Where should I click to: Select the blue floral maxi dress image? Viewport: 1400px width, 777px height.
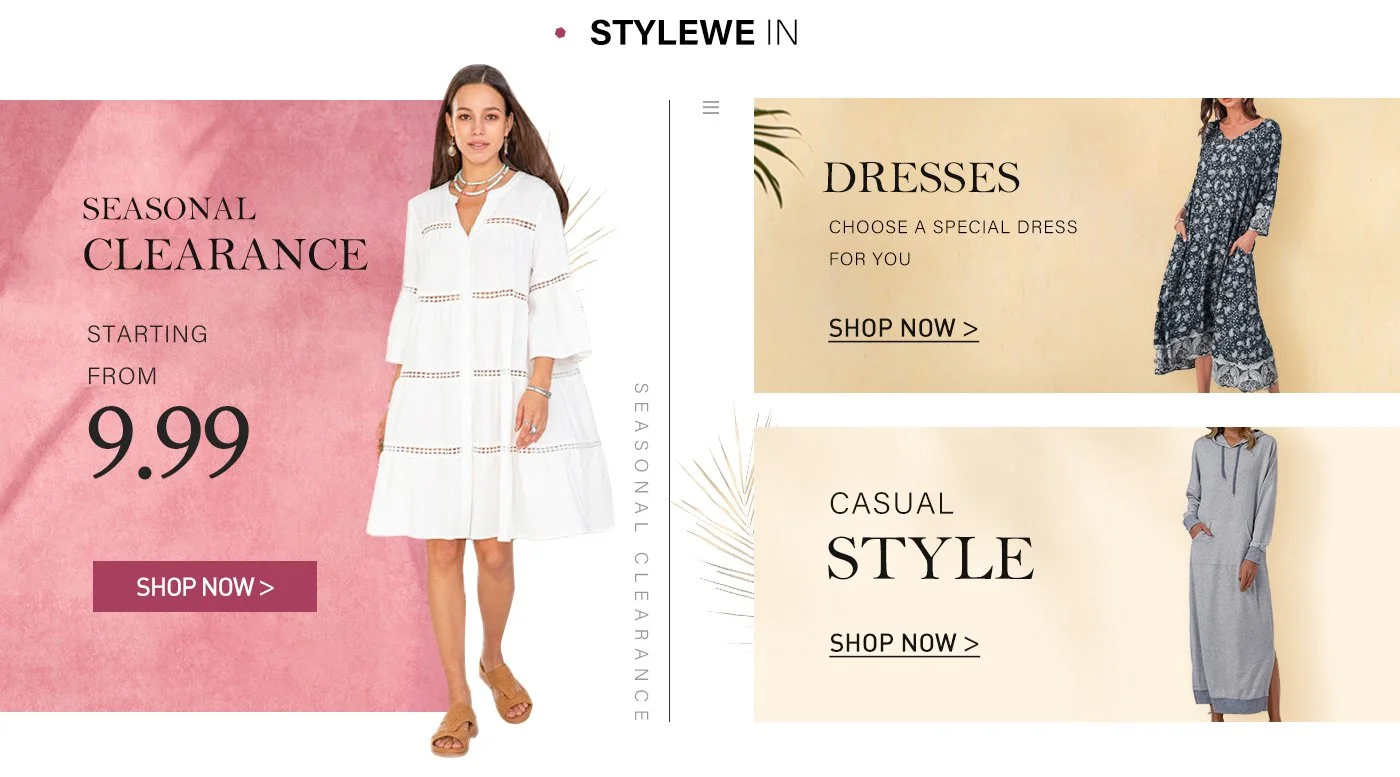(x=1217, y=245)
